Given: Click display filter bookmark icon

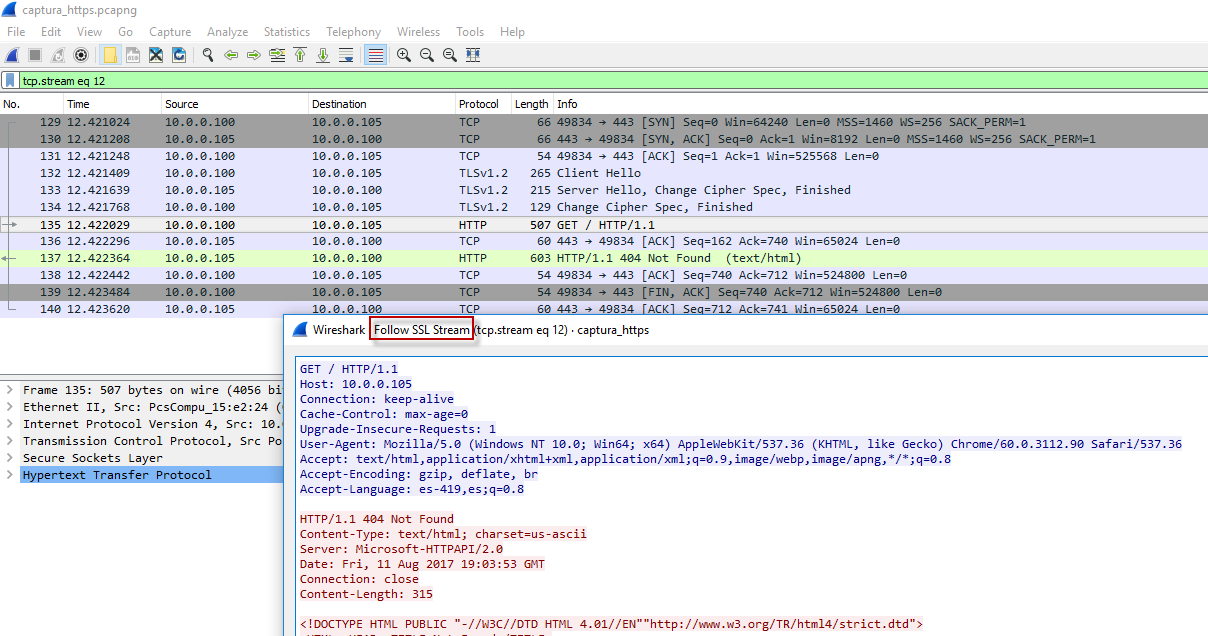Looking at the screenshot, I should pyautogui.click(x=10, y=81).
